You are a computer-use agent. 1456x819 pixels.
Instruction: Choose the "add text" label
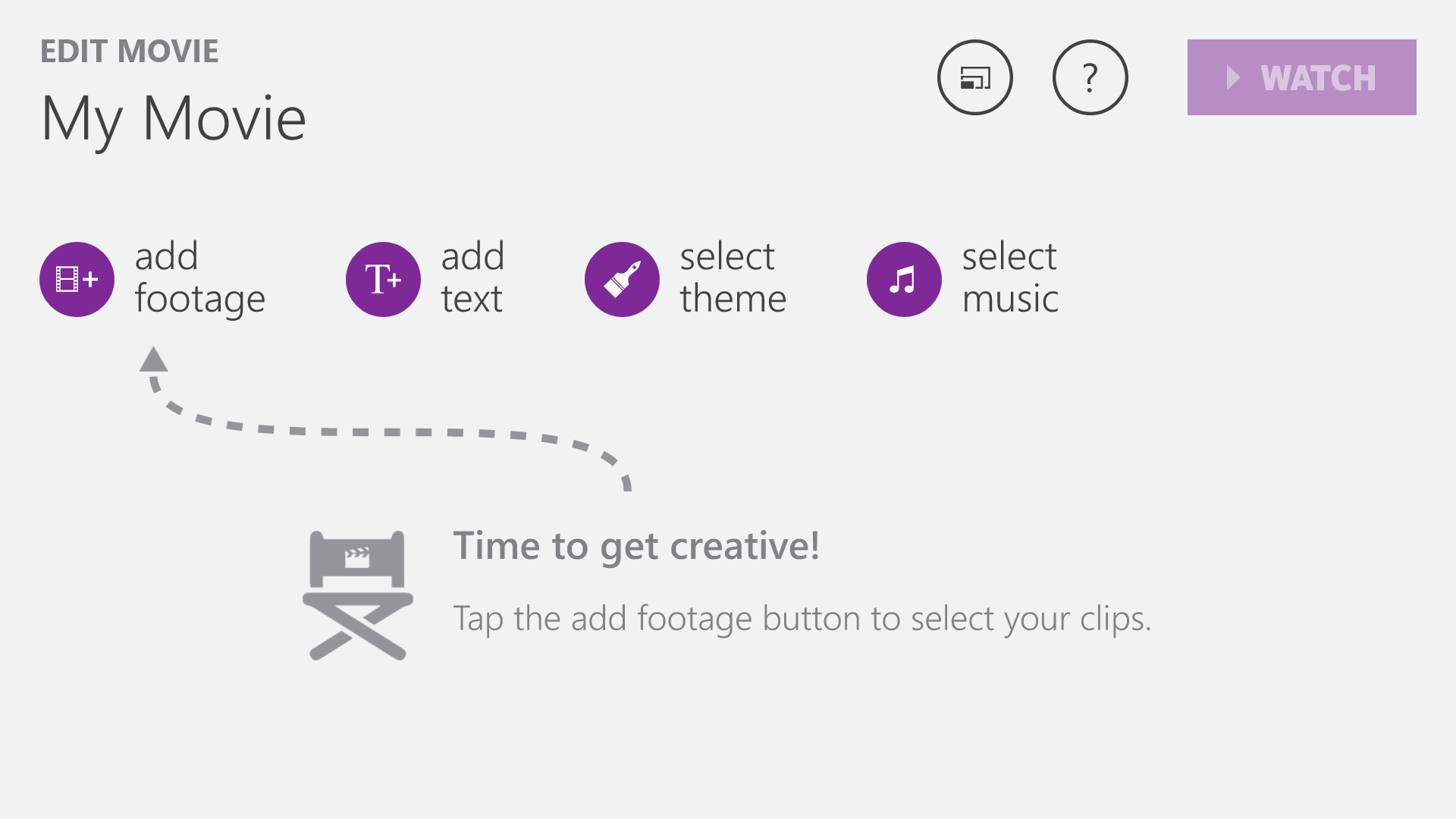pos(472,278)
